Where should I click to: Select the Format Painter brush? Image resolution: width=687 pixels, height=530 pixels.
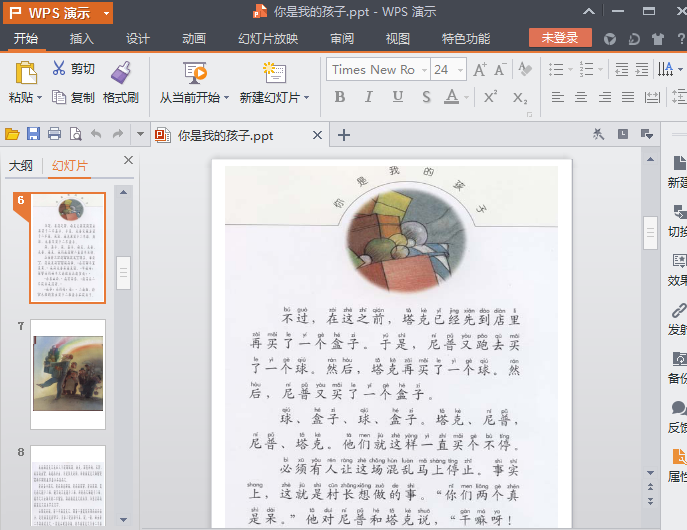120,73
